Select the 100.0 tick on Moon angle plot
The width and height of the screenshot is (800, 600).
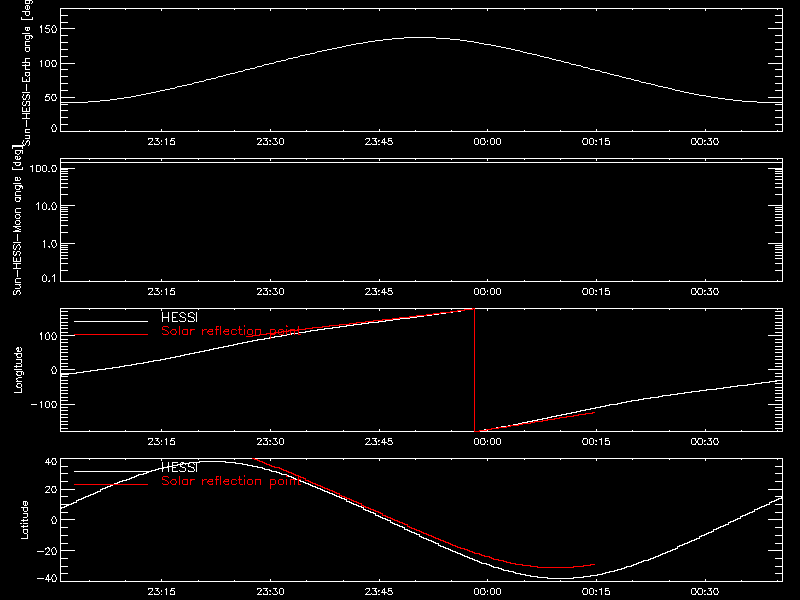click(43, 169)
